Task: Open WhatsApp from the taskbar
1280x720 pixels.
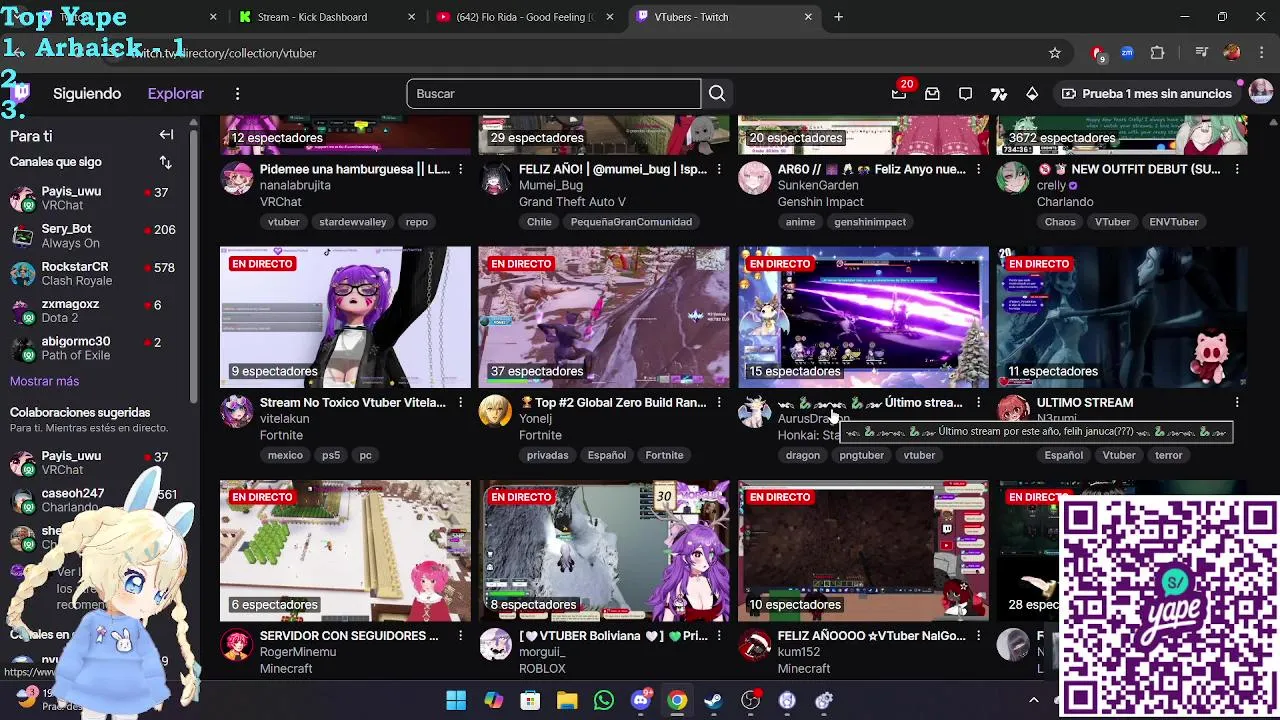Action: [604, 700]
